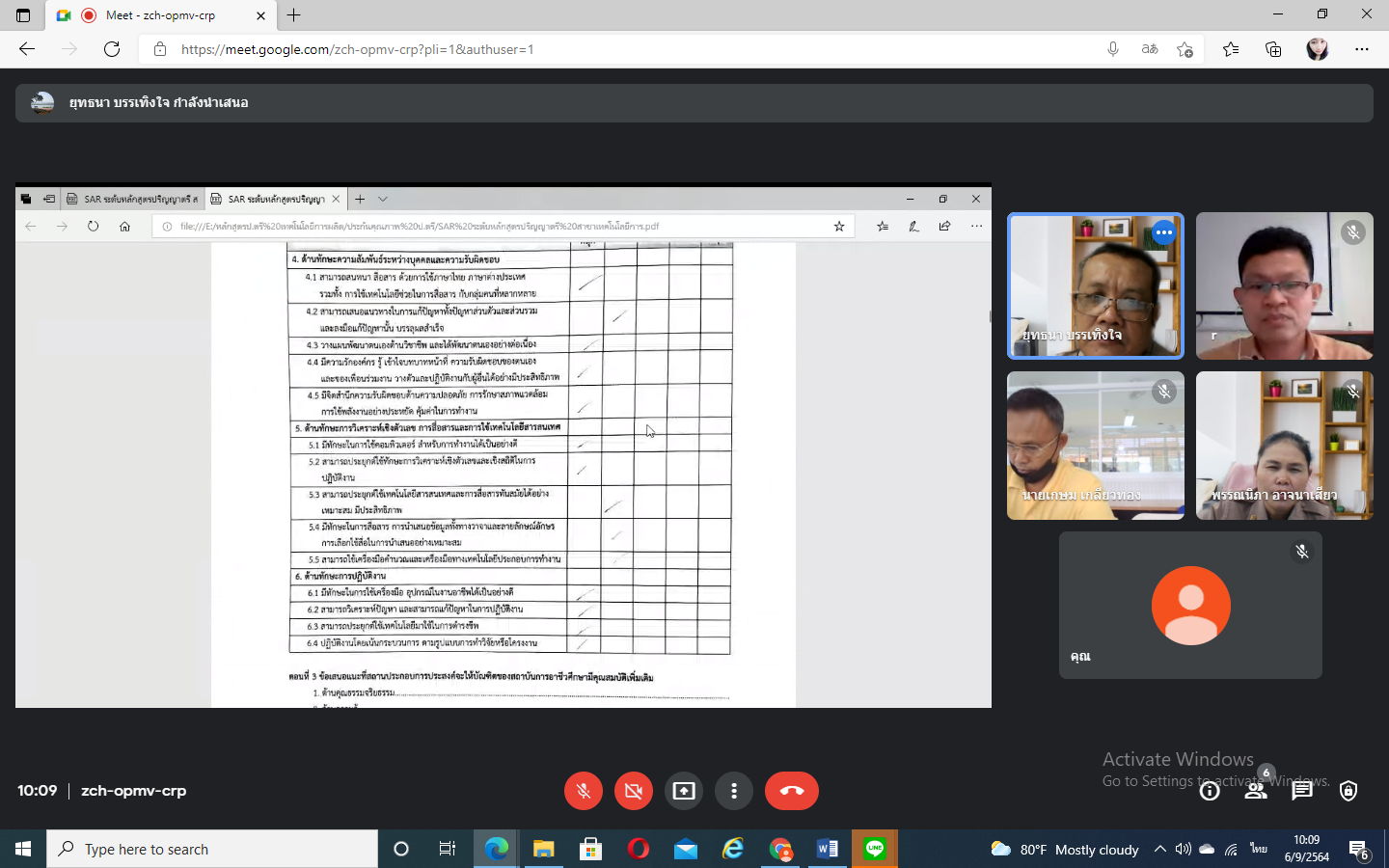
Task: Toggle tab actions vertical tabs button
Action: point(23,15)
